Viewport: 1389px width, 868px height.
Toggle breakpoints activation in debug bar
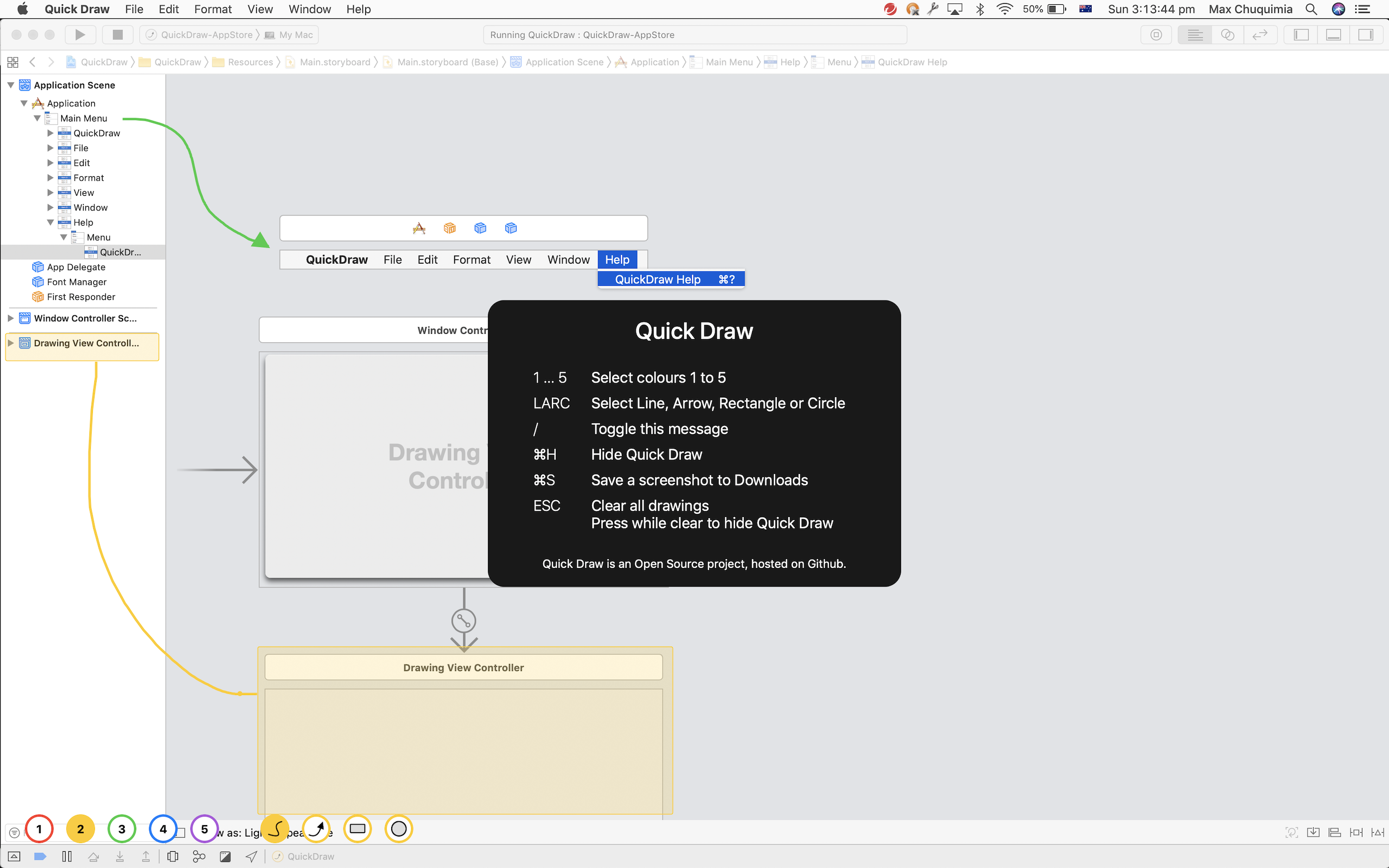[x=40, y=857]
